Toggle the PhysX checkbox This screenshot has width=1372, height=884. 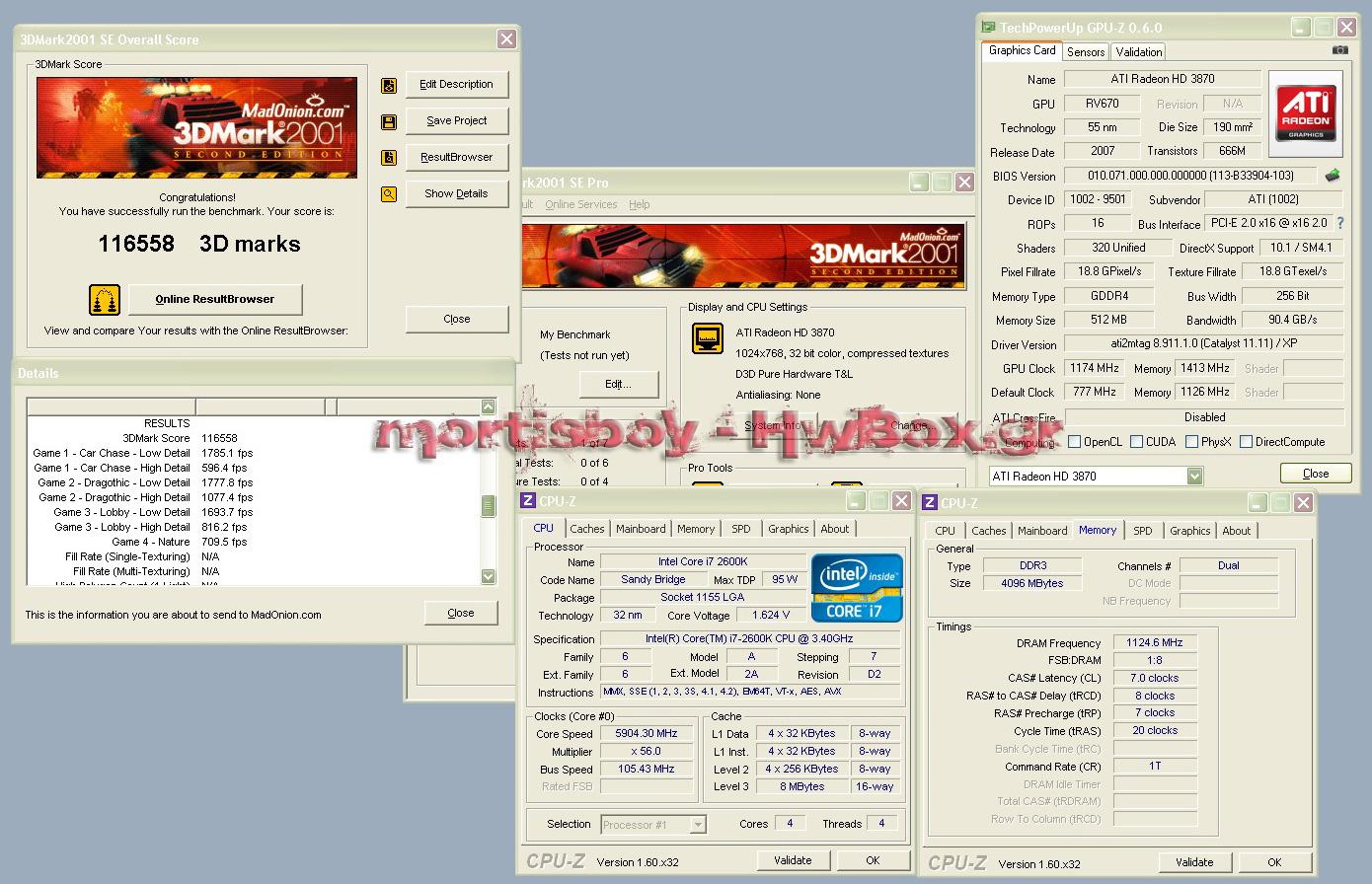point(1191,442)
